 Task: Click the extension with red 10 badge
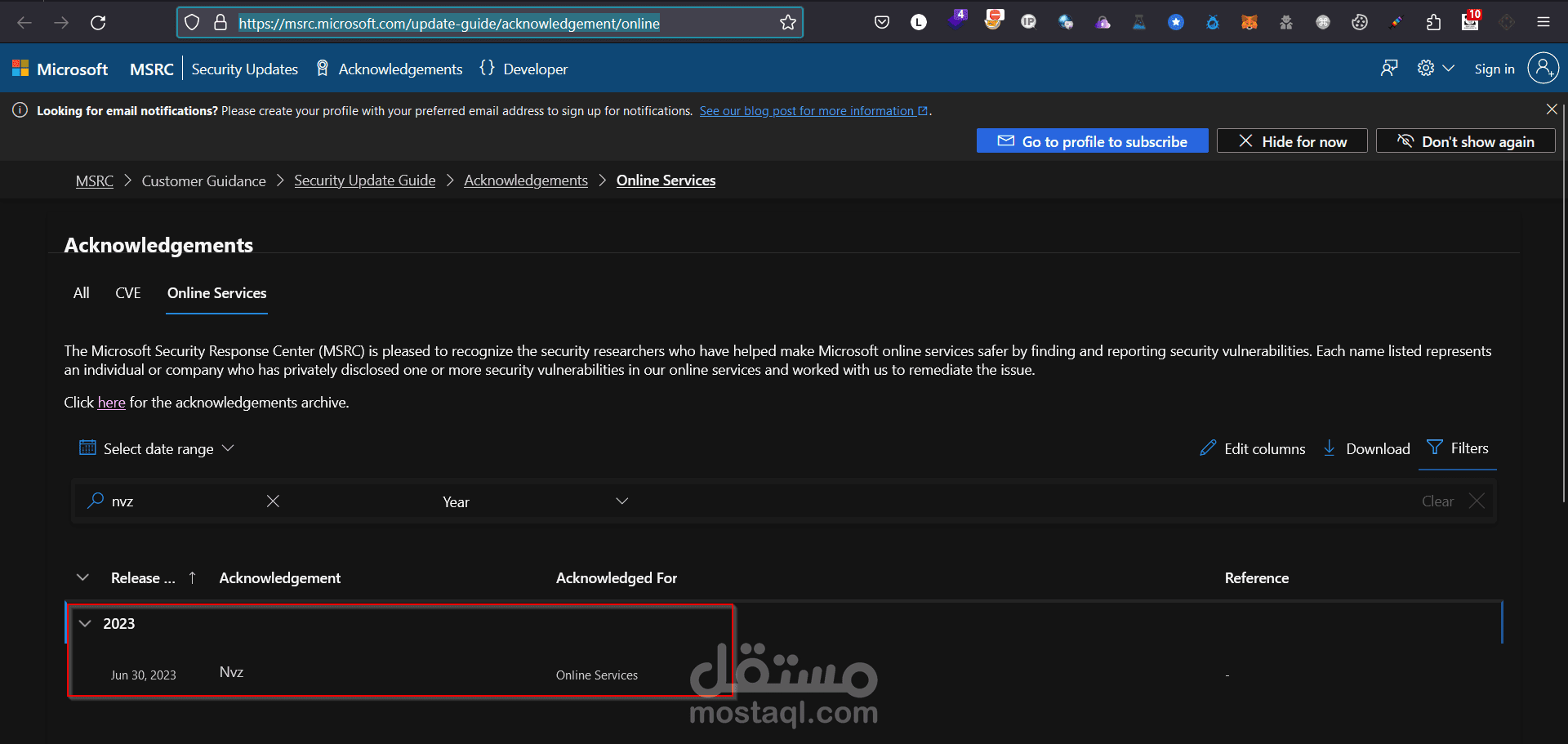(1471, 20)
